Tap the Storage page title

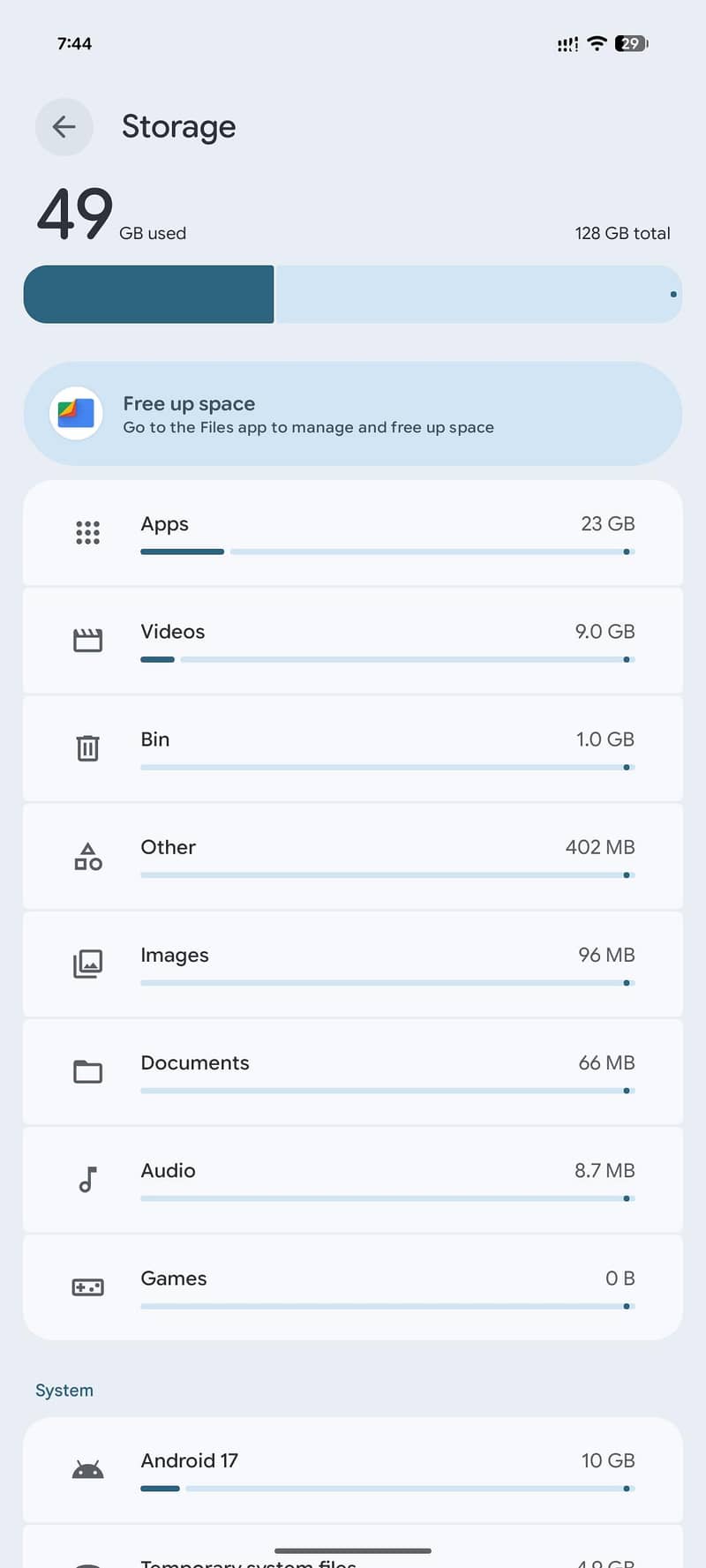pos(178,127)
